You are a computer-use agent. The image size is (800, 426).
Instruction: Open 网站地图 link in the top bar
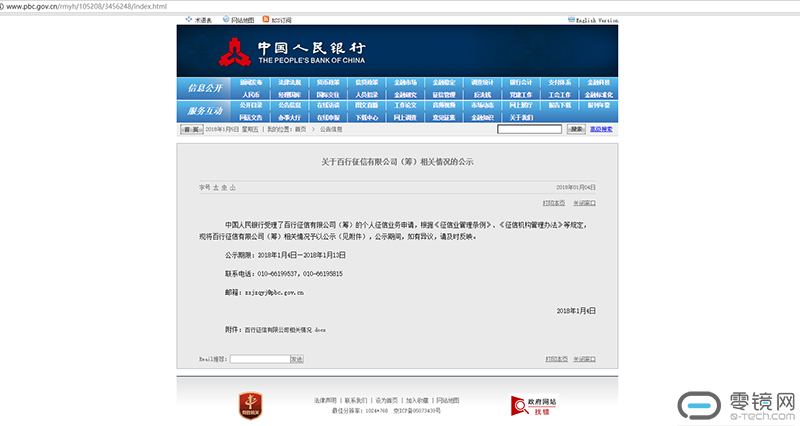click(x=238, y=20)
